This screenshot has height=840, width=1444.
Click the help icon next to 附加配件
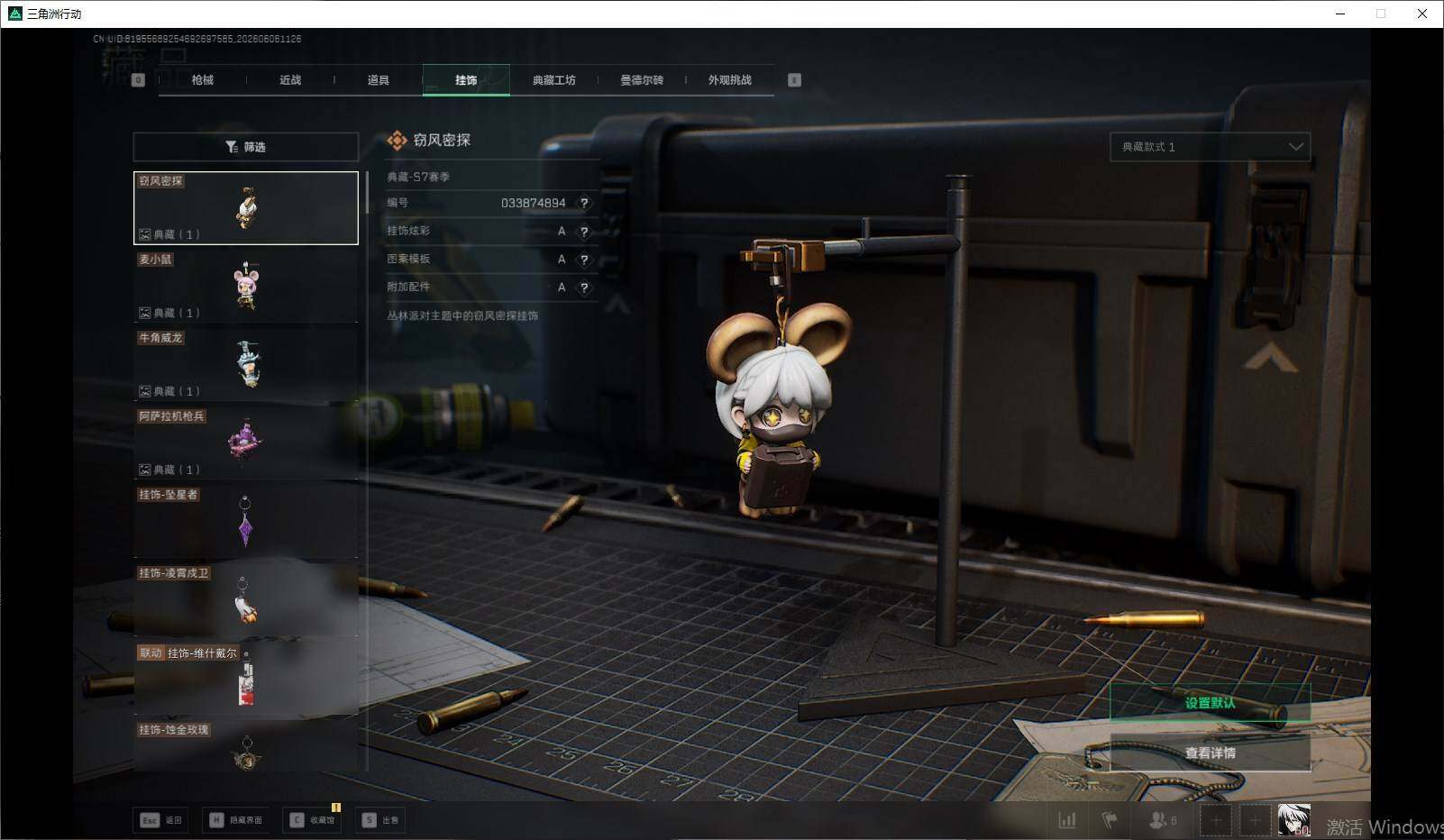584,288
